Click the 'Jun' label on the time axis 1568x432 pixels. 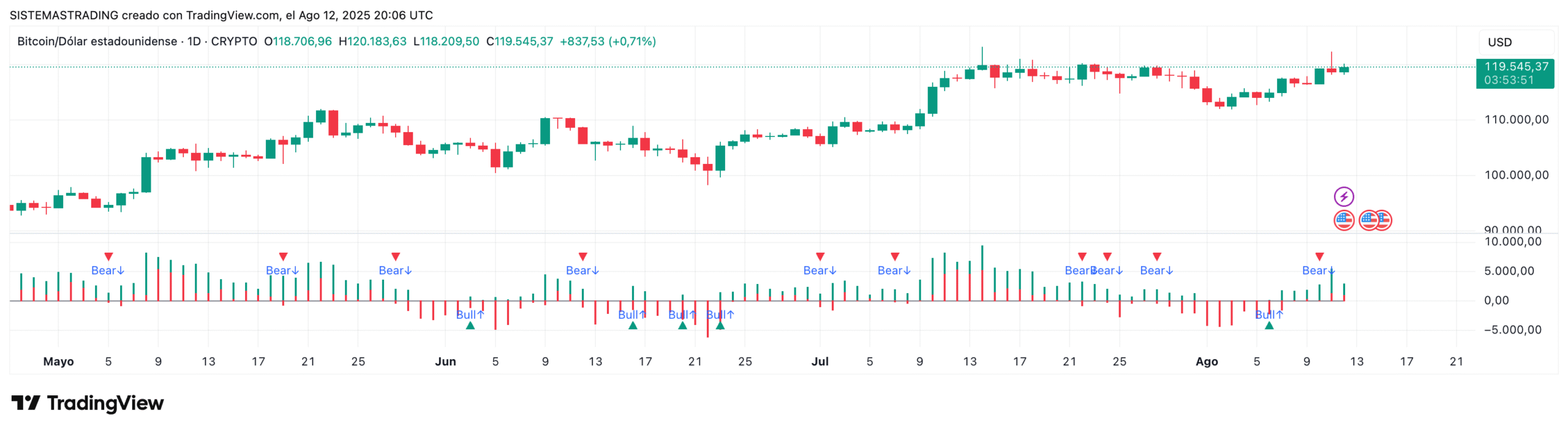coord(445,362)
